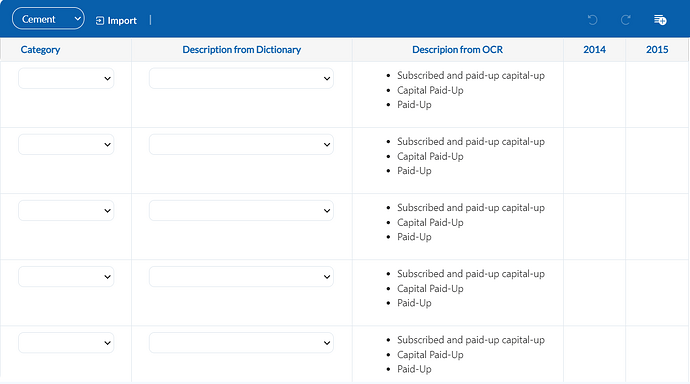Click the Category column header

pyautogui.click(x=40, y=50)
